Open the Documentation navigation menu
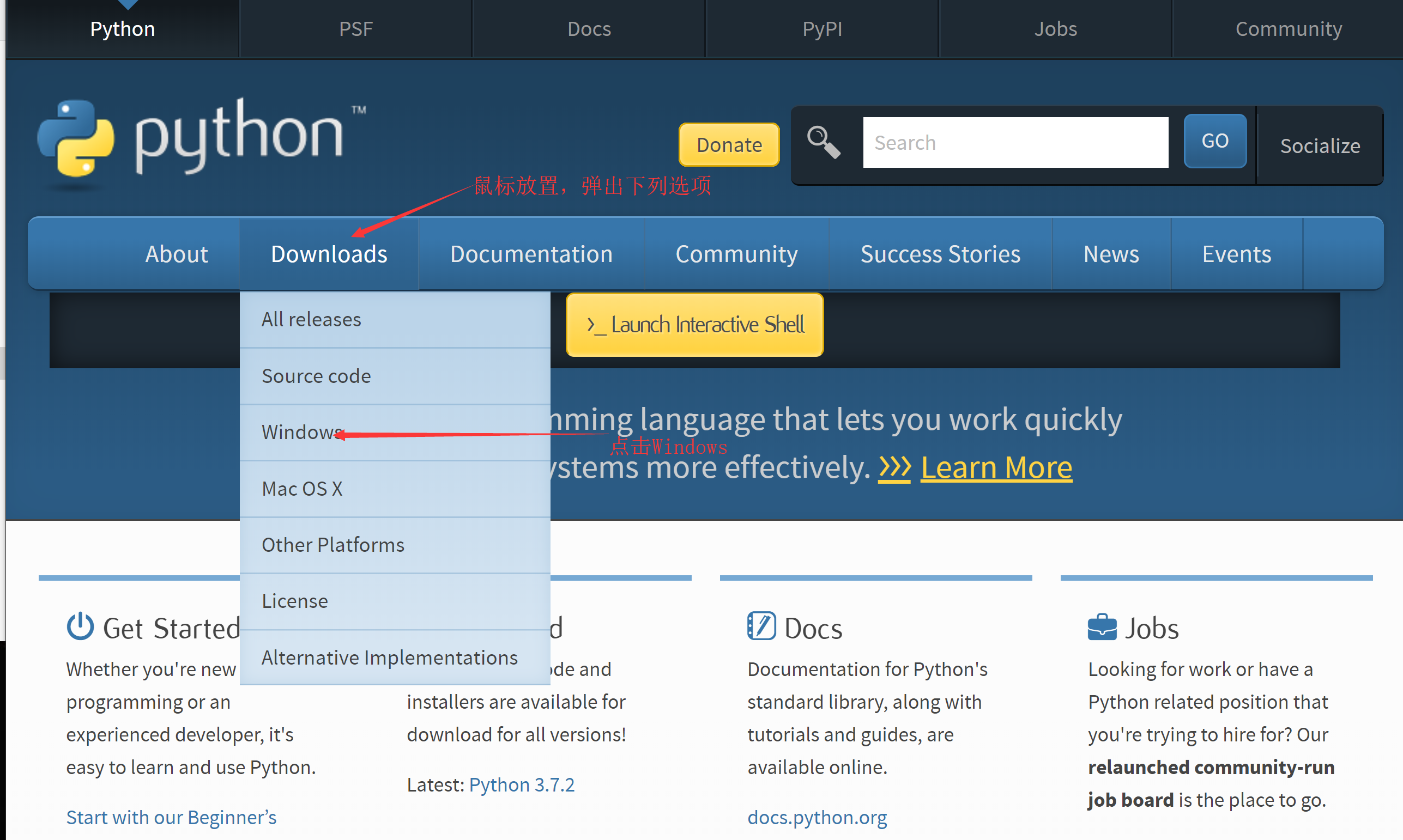The width and height of the screenshot is (1403, 840). 531,254
